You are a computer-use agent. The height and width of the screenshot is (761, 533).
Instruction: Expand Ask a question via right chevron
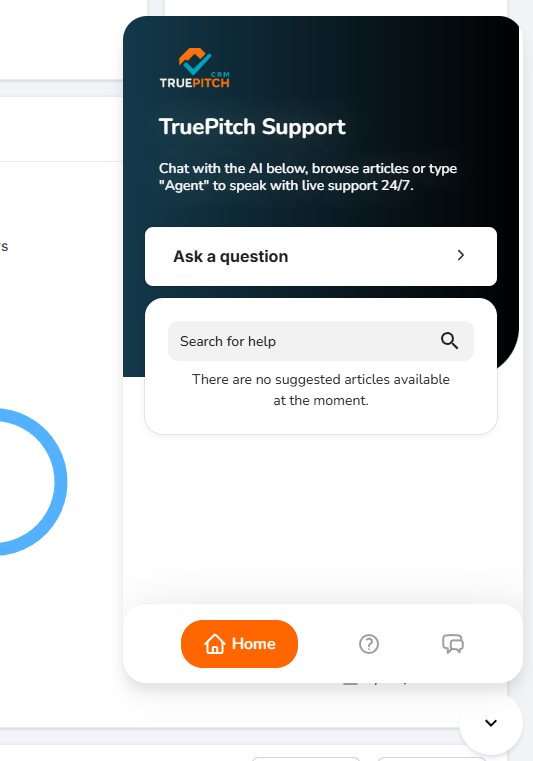[461, 255]
